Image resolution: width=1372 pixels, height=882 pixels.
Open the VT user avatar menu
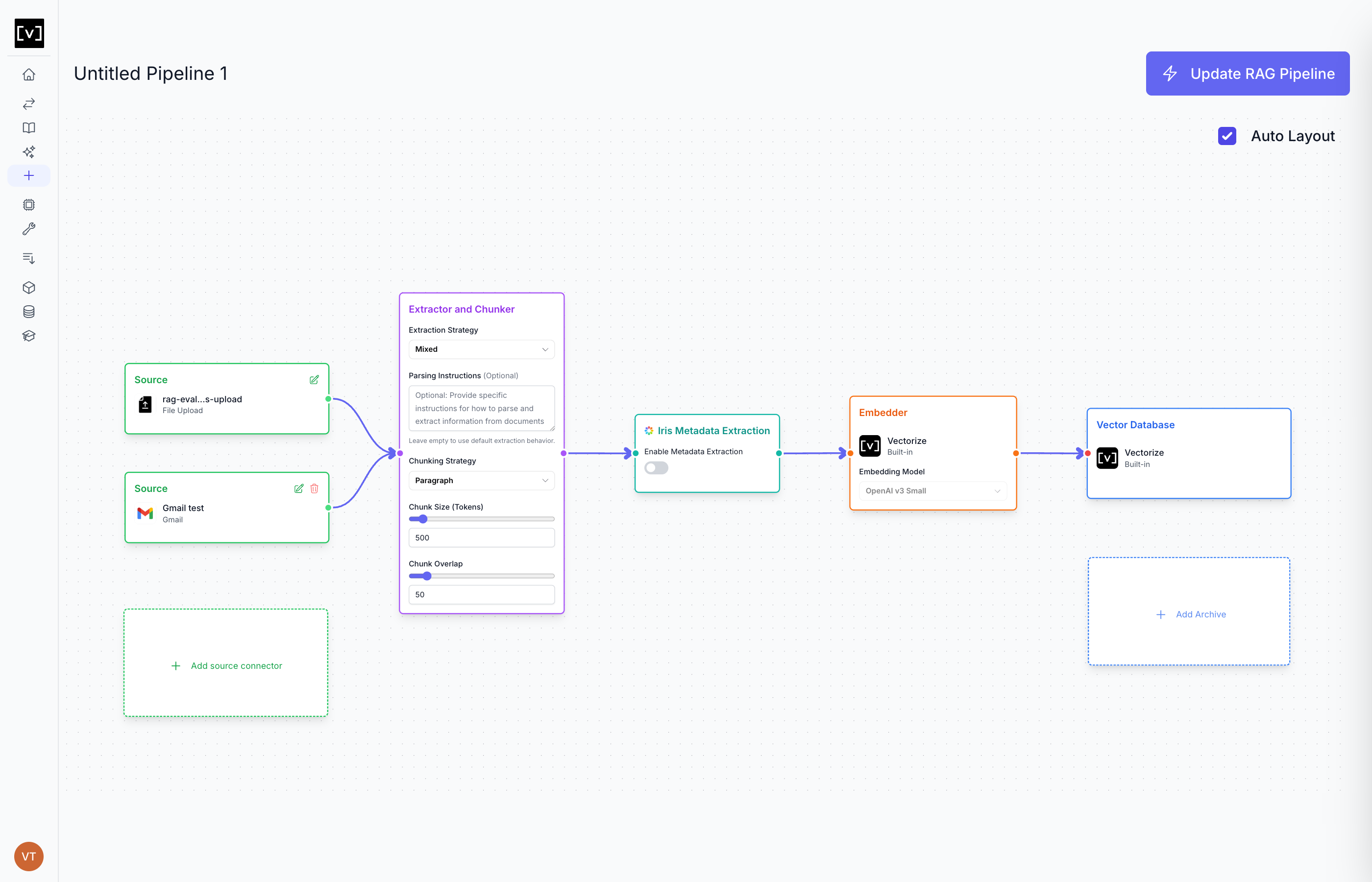tap(28, 856)
